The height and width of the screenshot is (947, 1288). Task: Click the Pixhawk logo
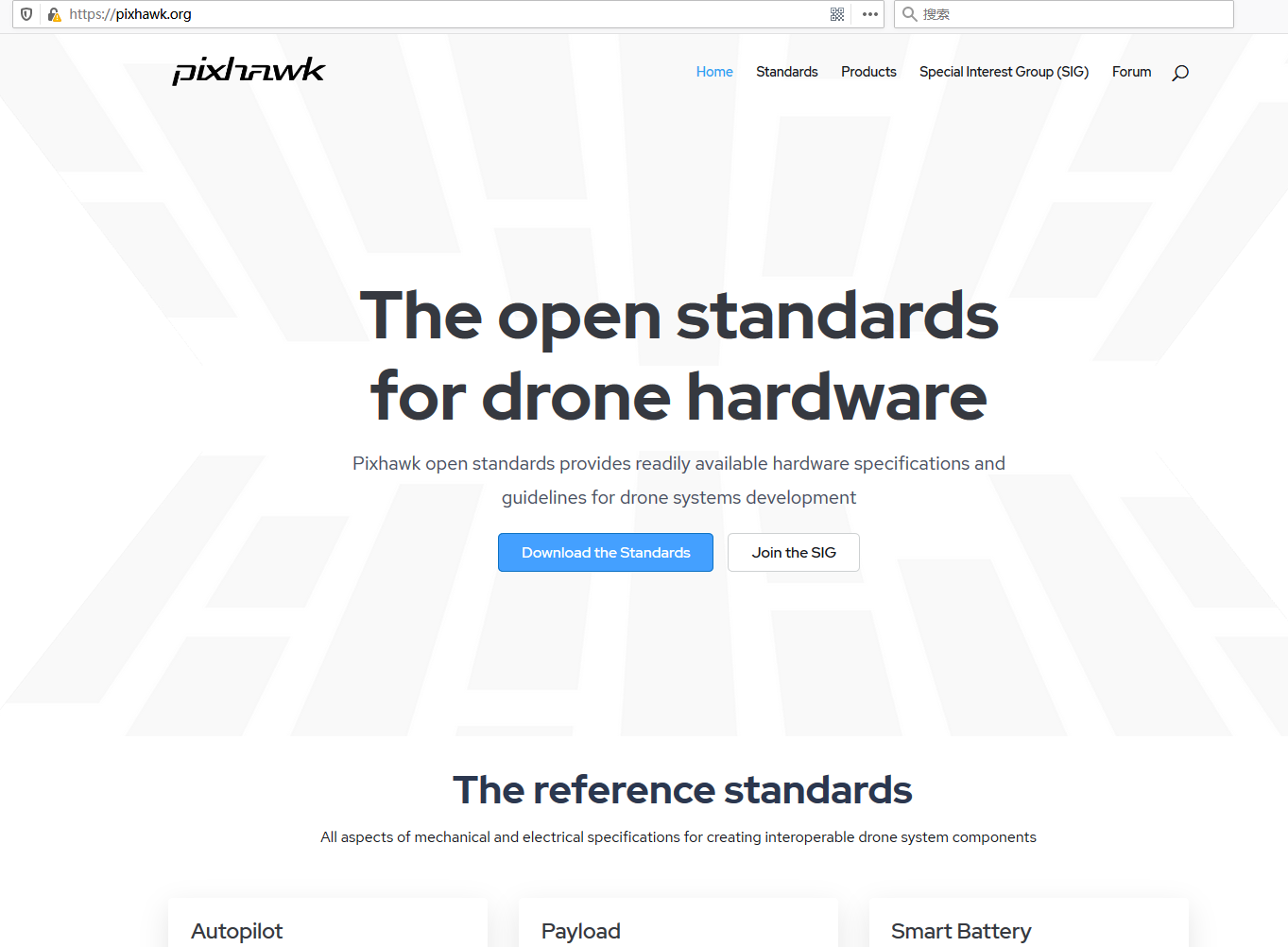tap(249, 71)
